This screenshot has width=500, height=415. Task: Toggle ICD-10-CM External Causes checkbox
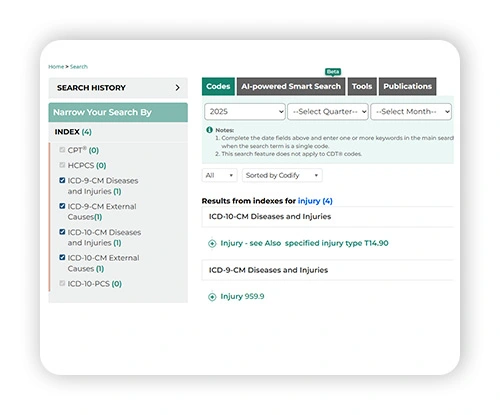click(62, 257)
